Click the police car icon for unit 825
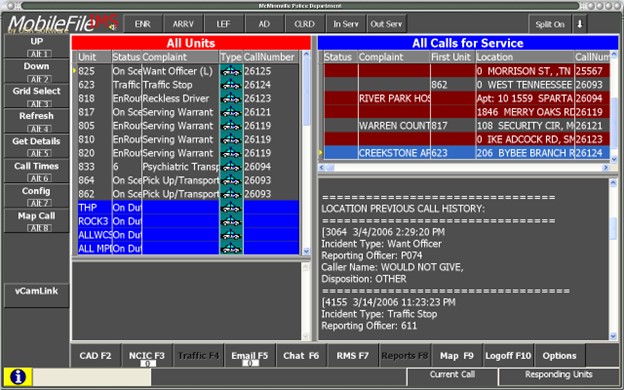 point(231,71)
